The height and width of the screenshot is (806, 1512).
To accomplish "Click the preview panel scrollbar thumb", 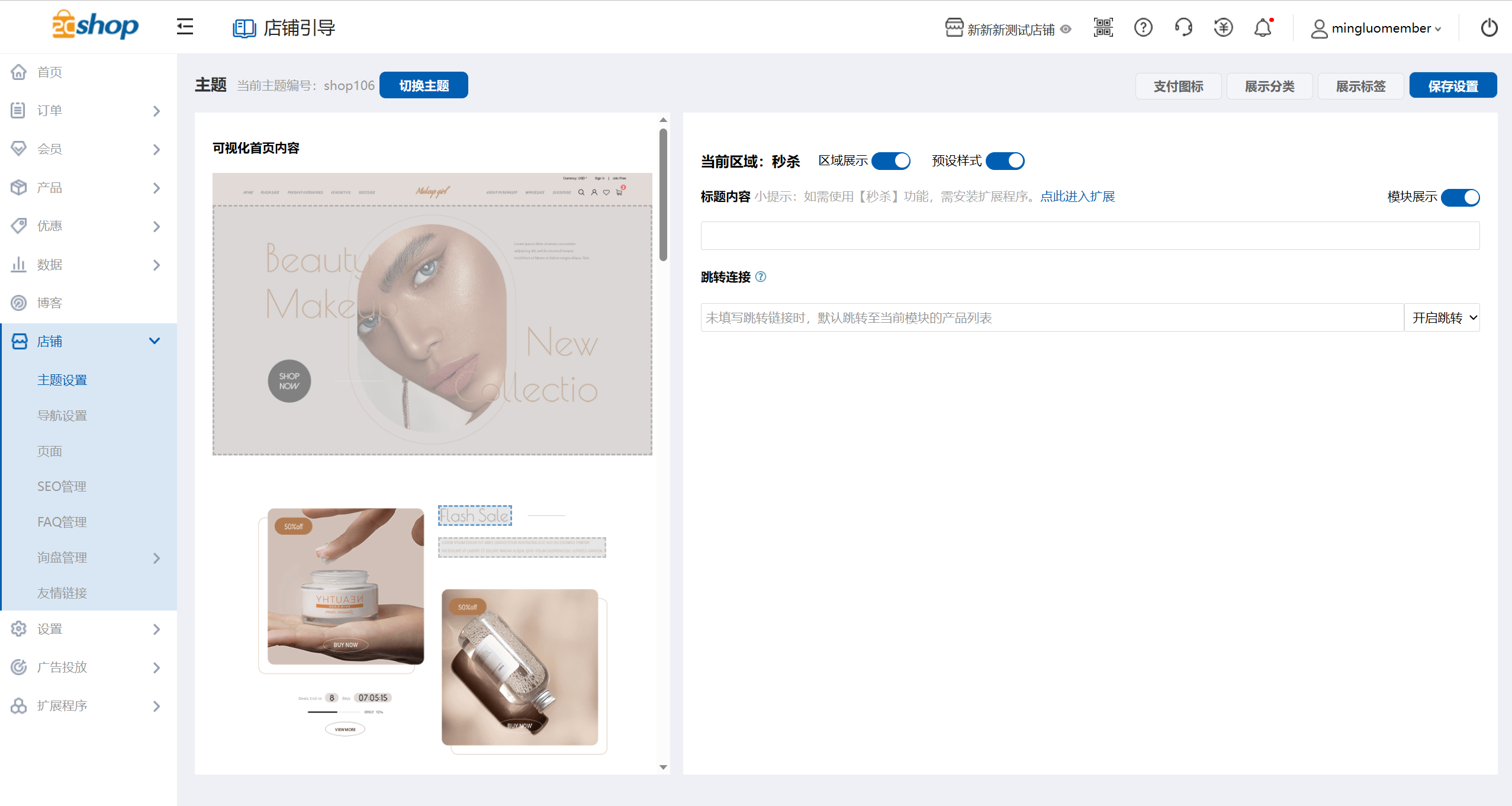I will coord(663,194).
